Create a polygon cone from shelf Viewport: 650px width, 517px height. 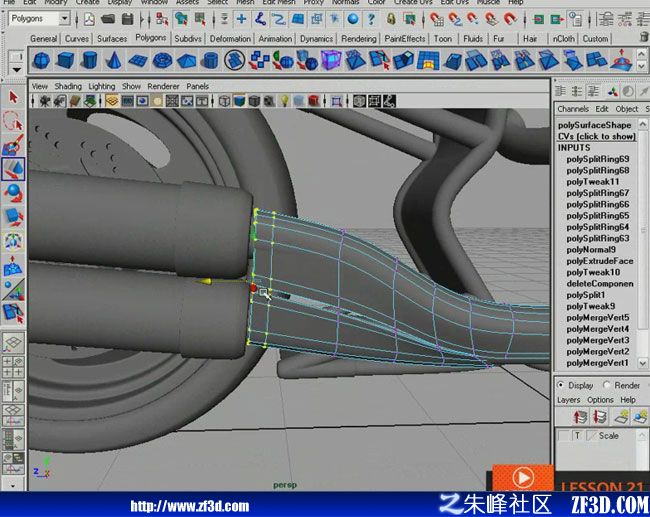tap(114, 61)
